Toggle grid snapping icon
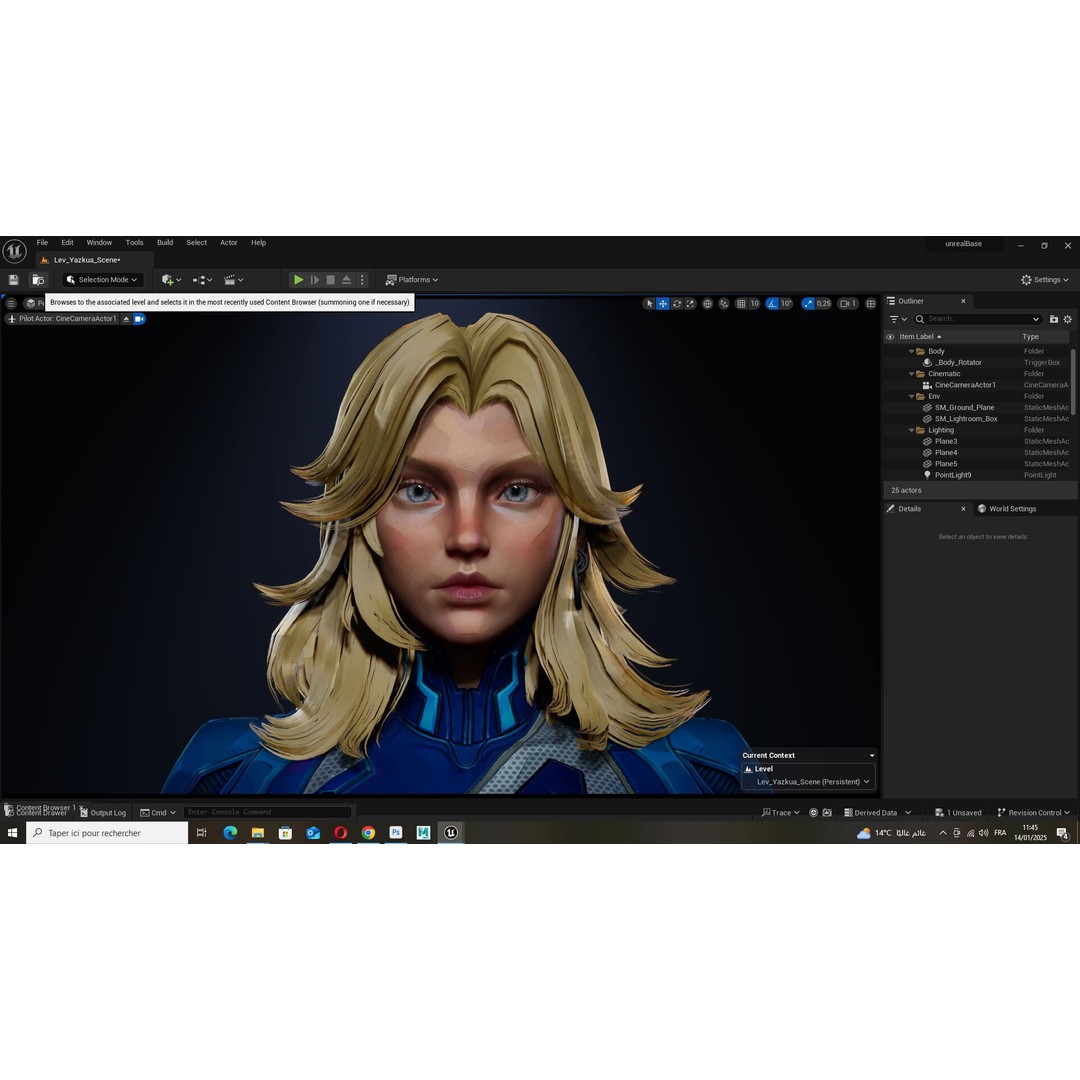Image resolution: width=1080 pixels, height=1080 pixels. tap(741, 304)
